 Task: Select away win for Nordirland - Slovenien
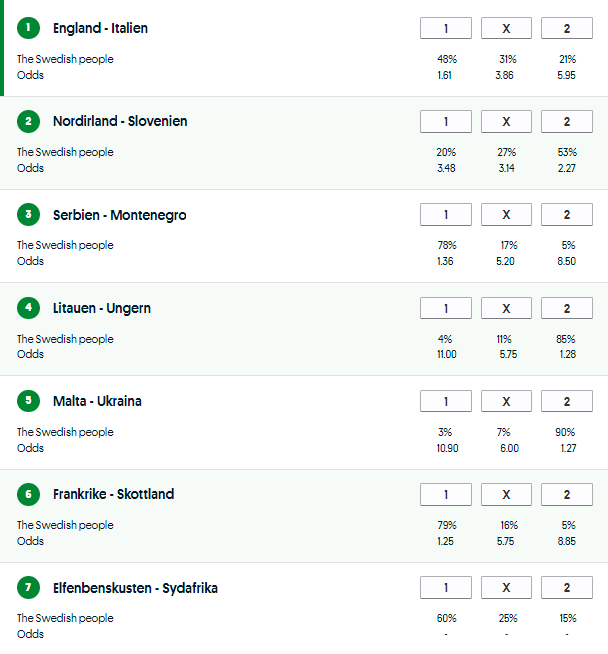[566, 121]
